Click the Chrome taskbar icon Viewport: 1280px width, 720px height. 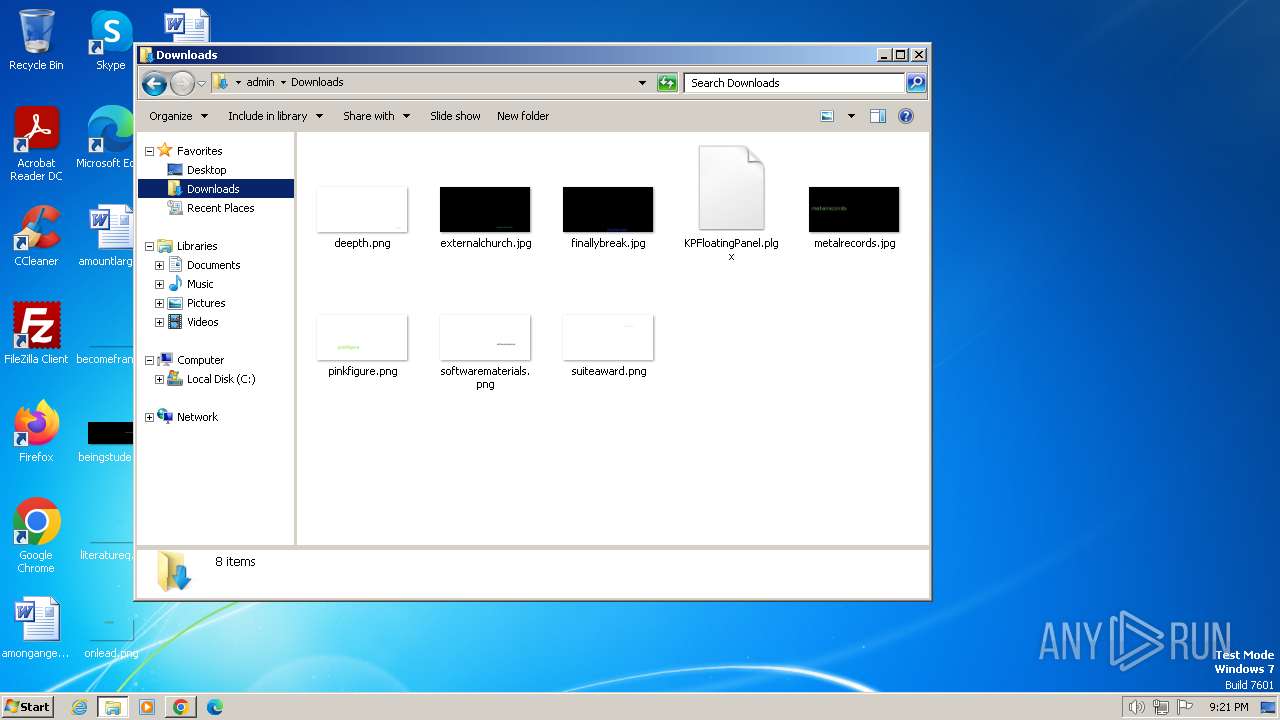(x=181, y=707)
